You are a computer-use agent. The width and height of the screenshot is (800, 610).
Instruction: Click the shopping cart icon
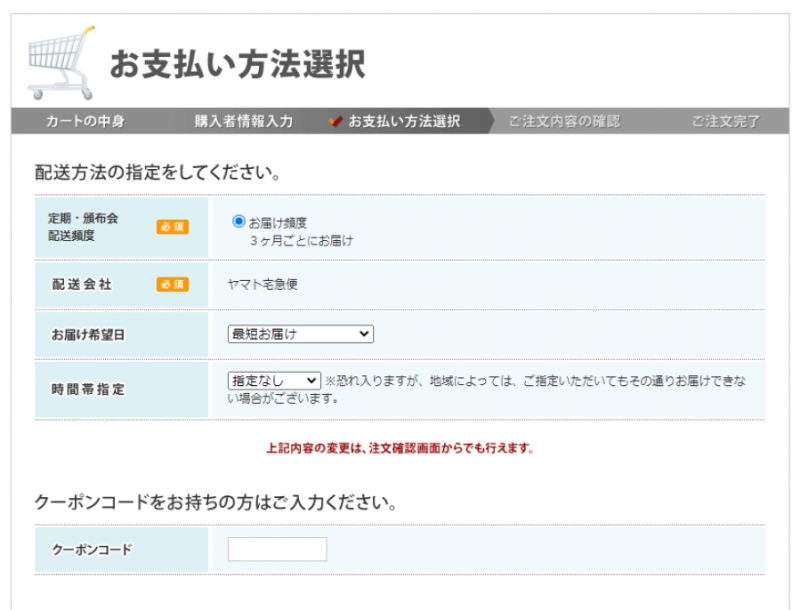point(60,60)
